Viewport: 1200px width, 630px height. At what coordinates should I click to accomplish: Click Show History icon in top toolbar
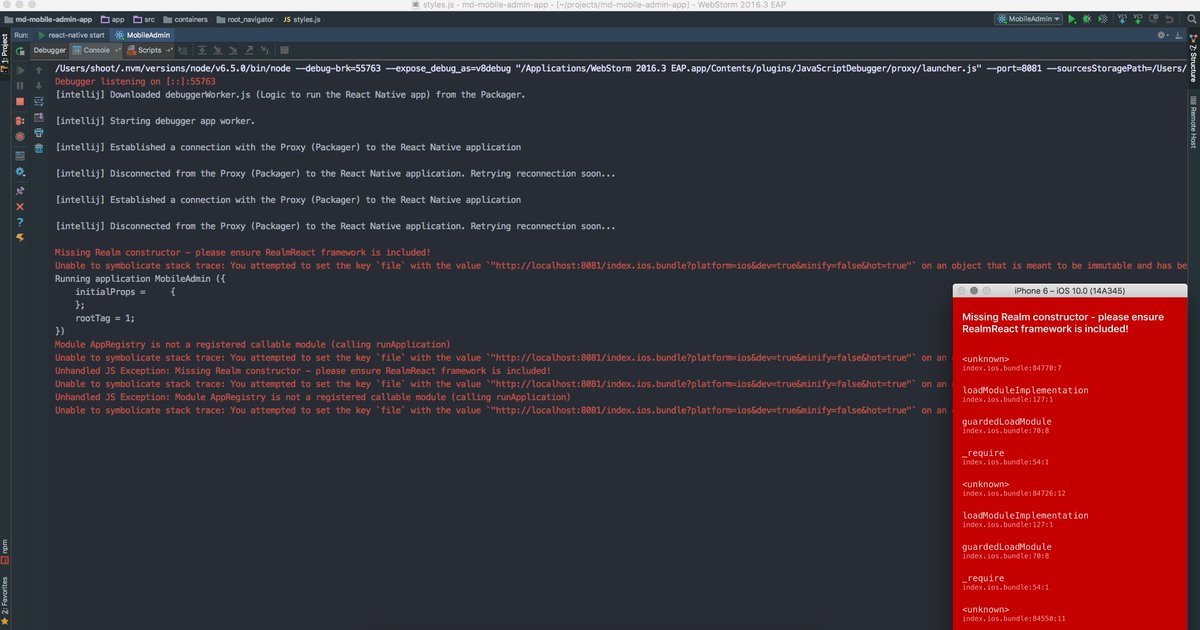pos(1152,19)
